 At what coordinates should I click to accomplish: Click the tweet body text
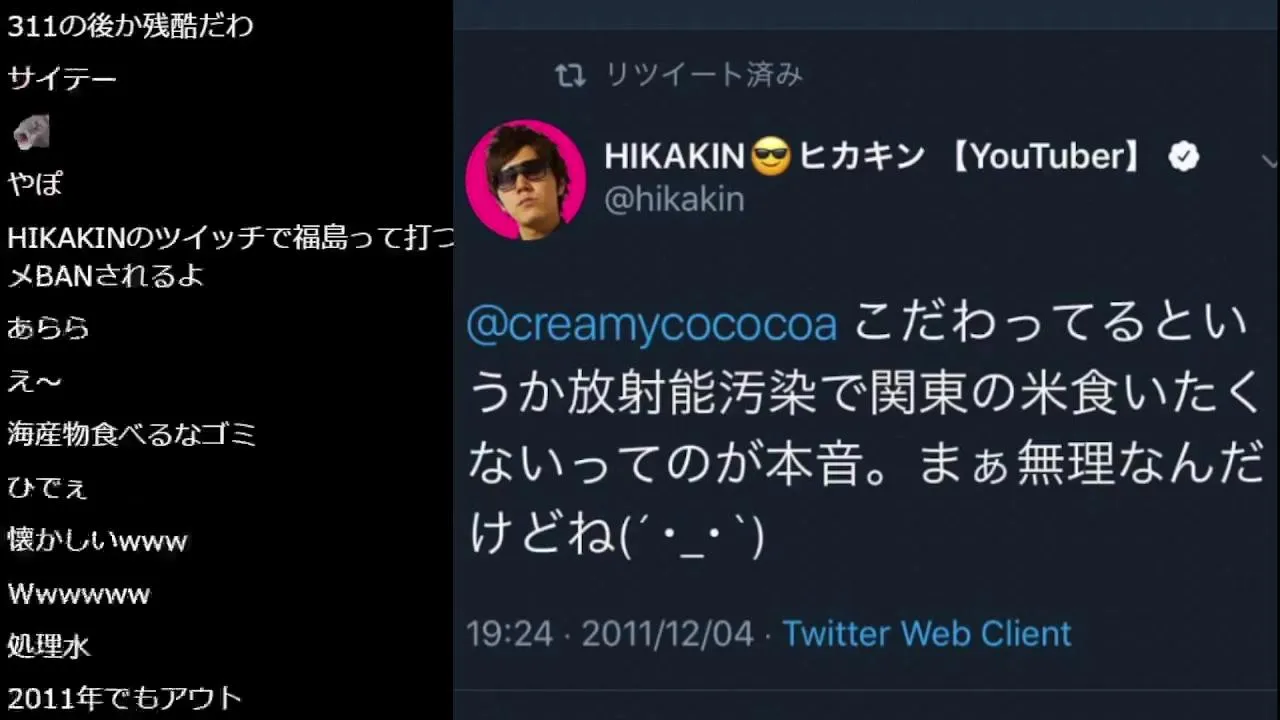pyautogui.click(x=866, y=431)
